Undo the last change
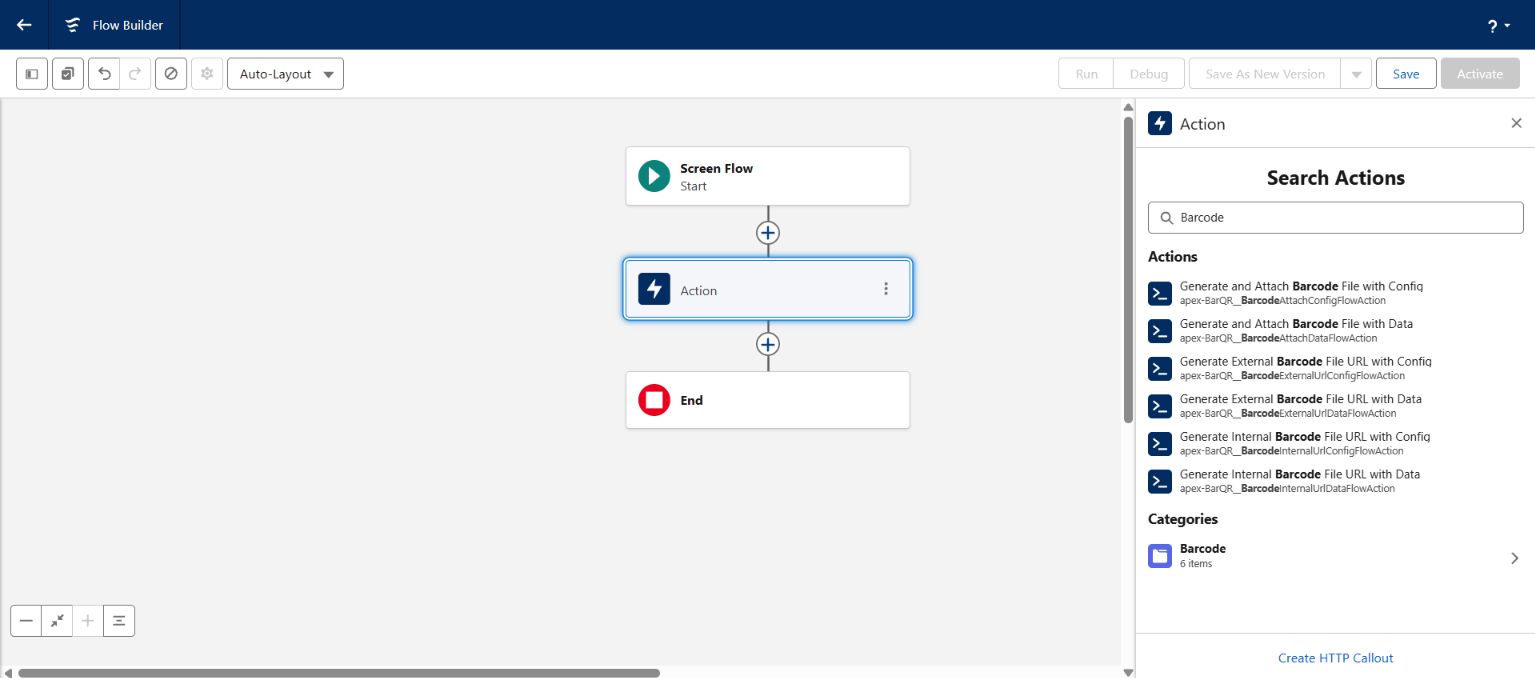 click(x=104, y=74)
